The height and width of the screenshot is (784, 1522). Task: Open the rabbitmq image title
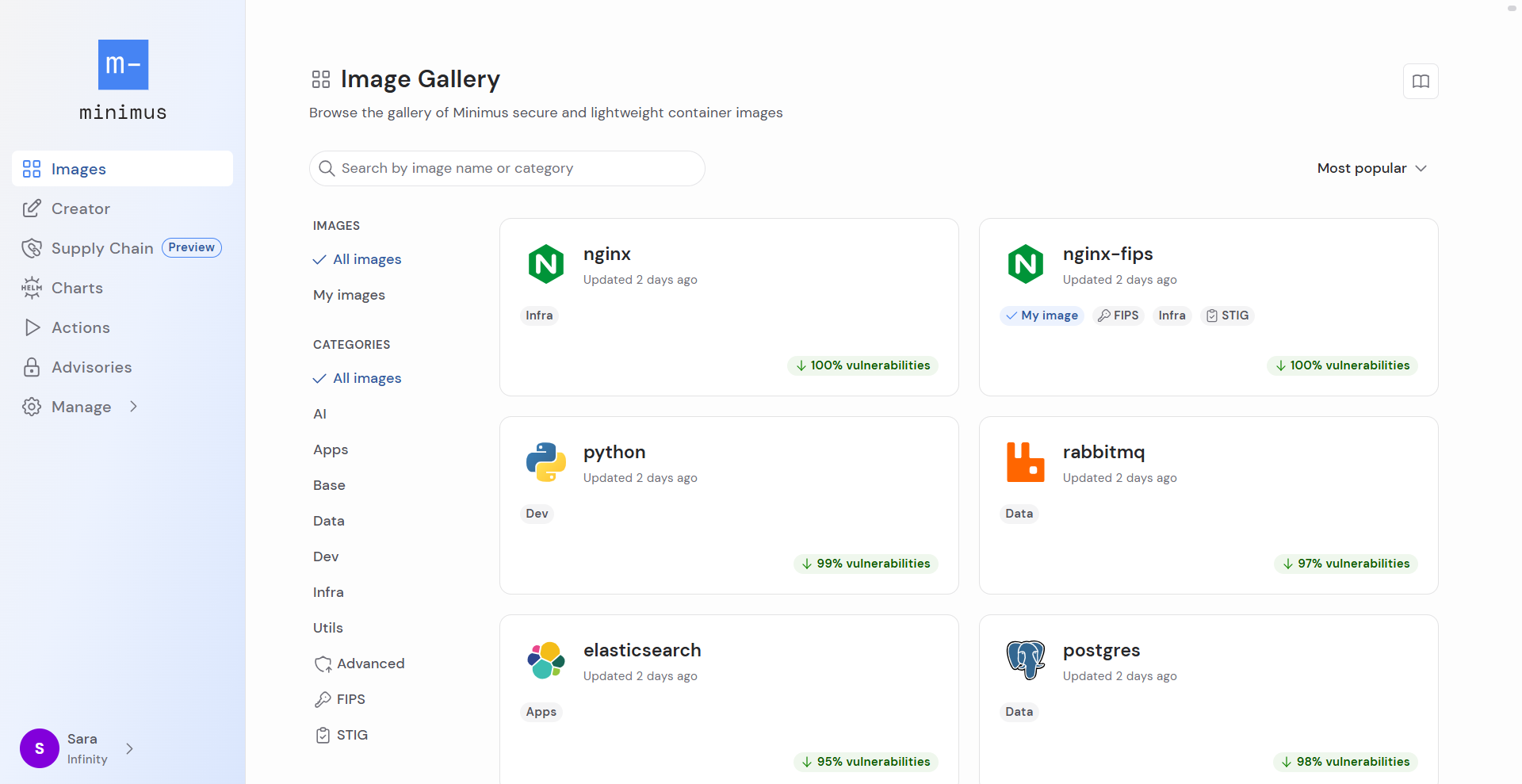1103,452
